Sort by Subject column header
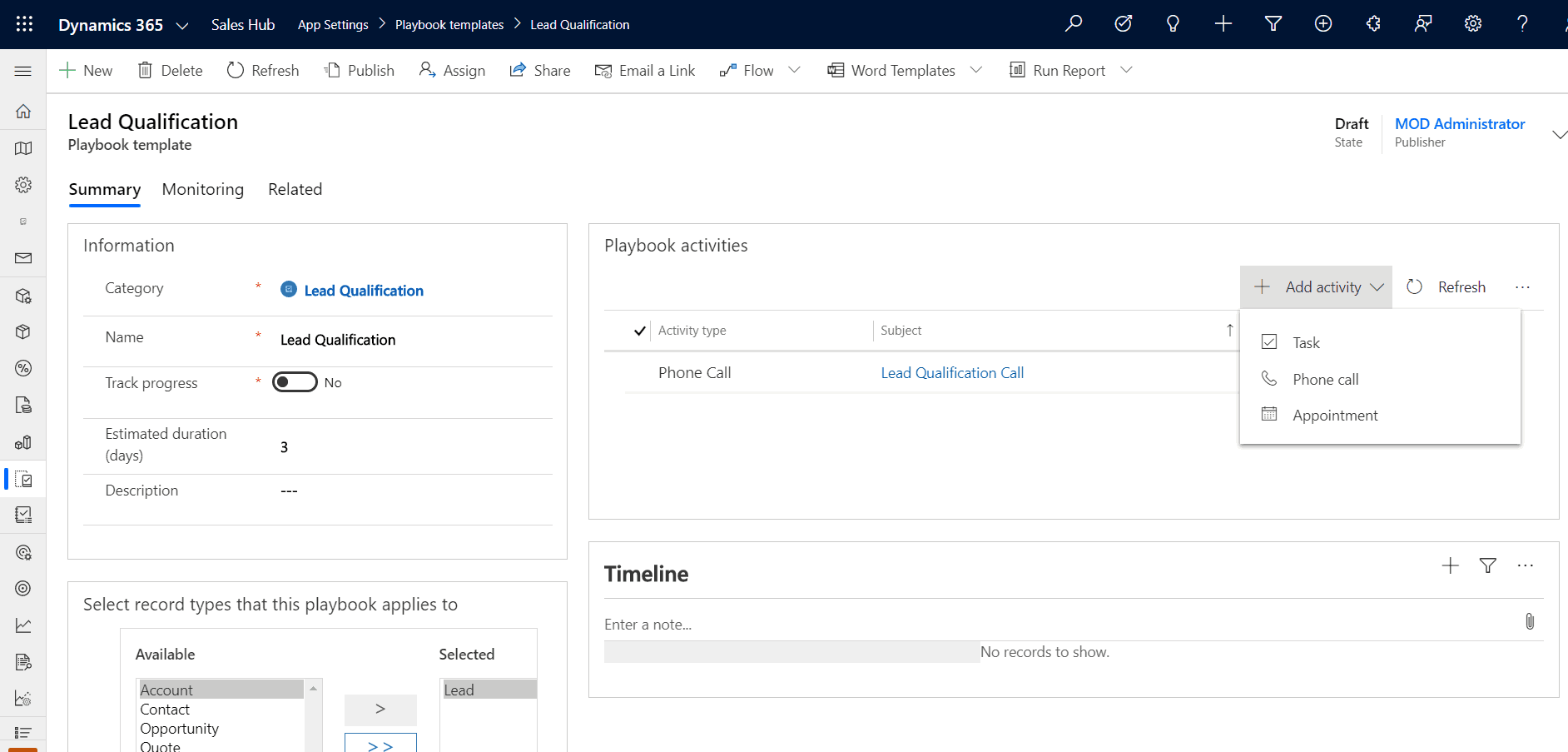 coord(901,331)
